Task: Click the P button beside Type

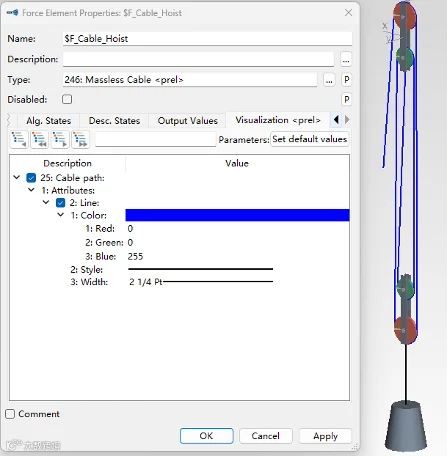Action: [347, 80]
